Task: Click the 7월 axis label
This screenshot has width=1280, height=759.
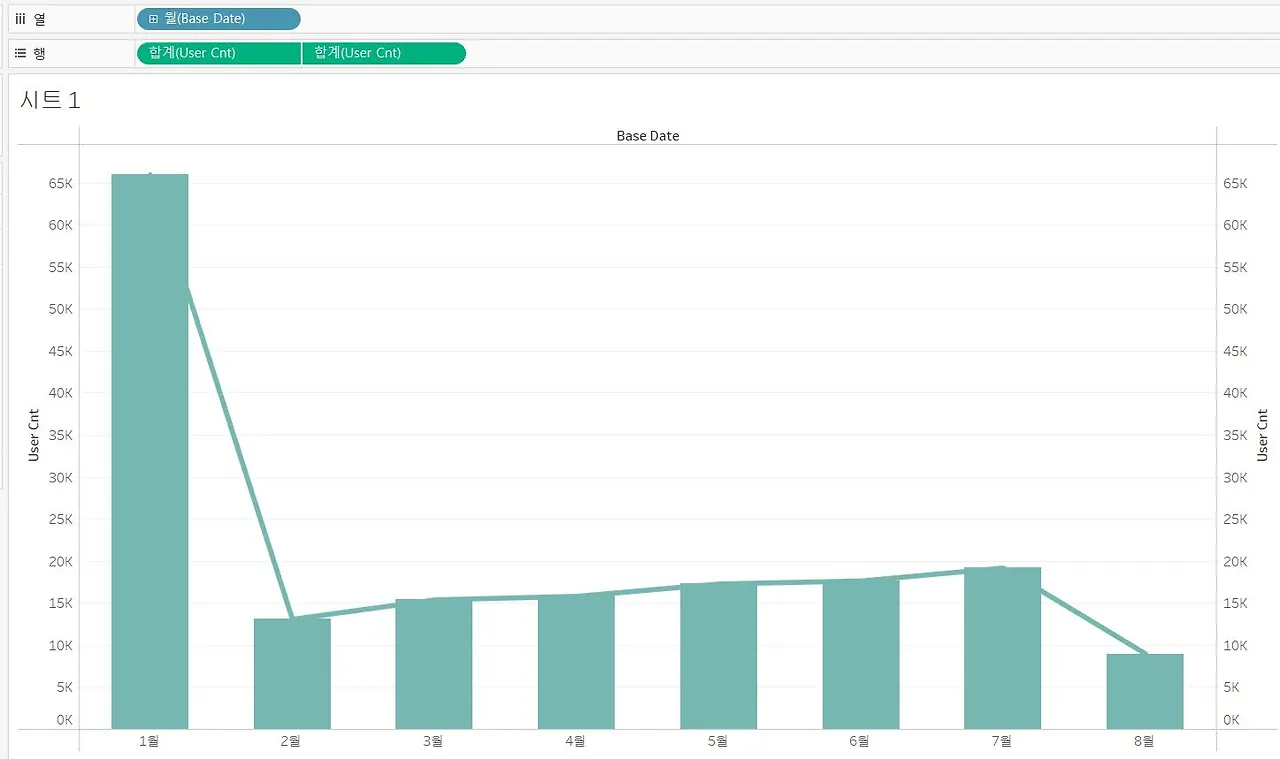Action: pyautogui.click(x=1001, y=741)
